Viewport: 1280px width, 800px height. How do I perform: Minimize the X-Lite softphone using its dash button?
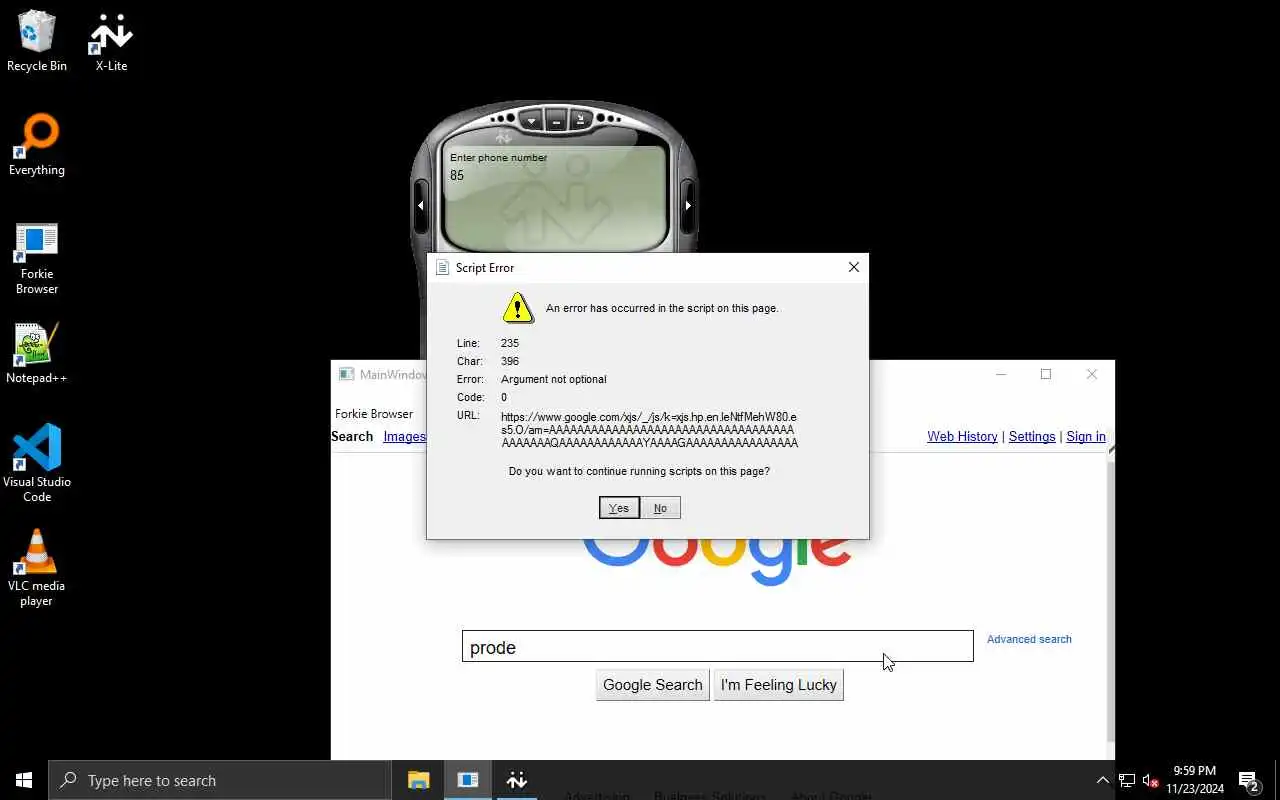tap(556, 122)
